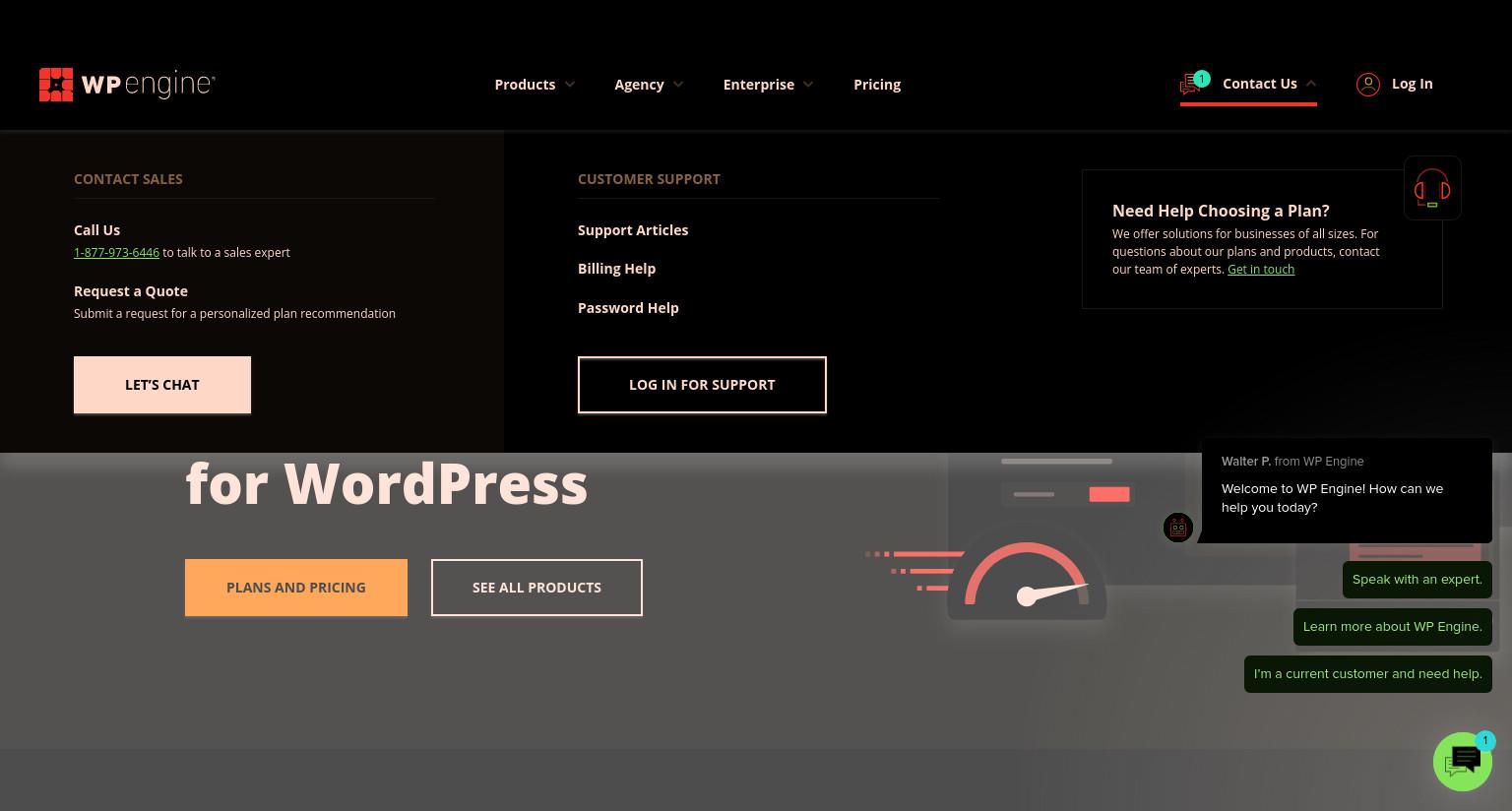1512x811 pixels.
Task: Open the Enterprise menu
Action: pyautogui.click(x=758, y=85)
